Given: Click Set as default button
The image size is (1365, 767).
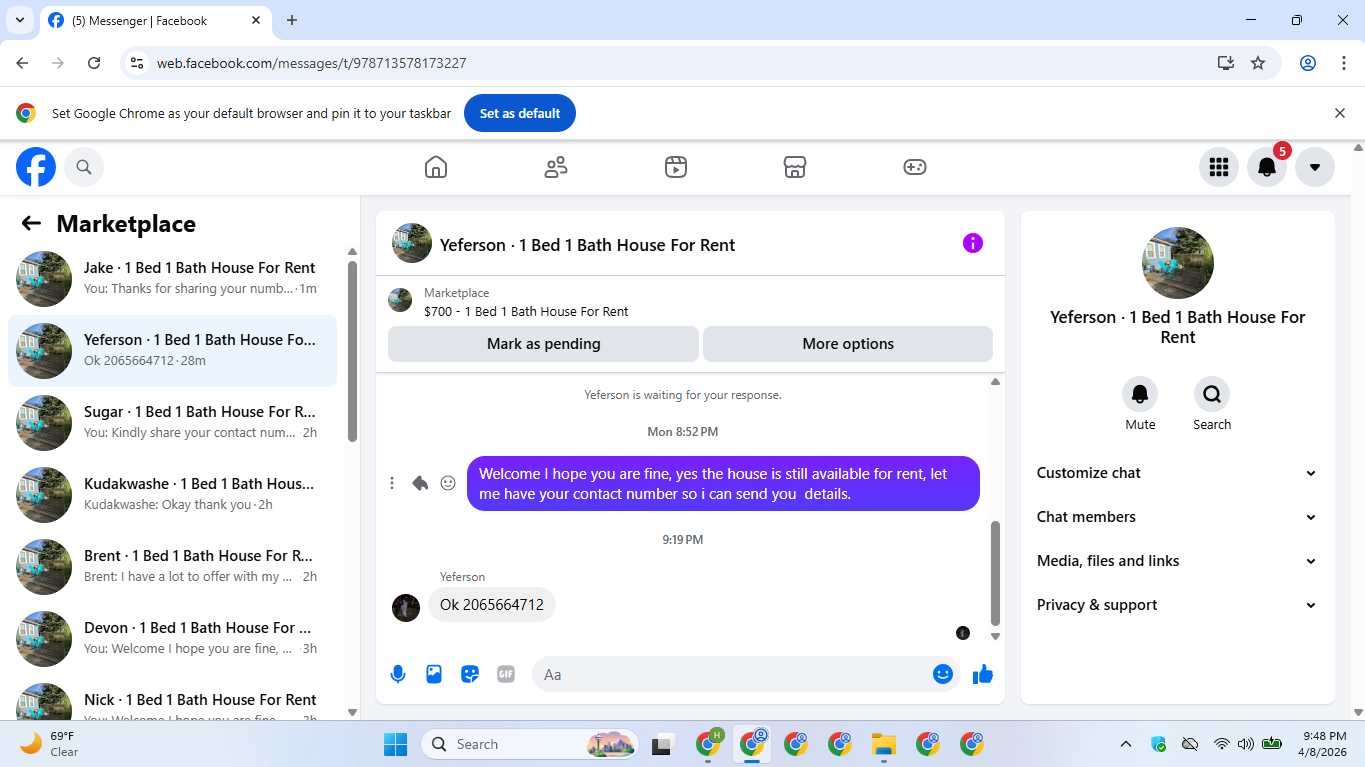Looking at the screenshot, I should tap(519, 113).
